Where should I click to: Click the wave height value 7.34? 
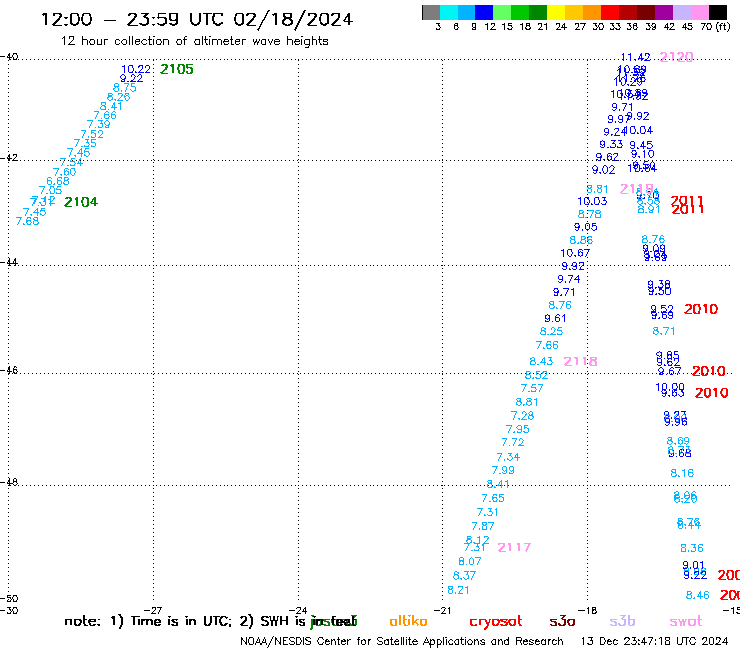(x=508, y=457)
